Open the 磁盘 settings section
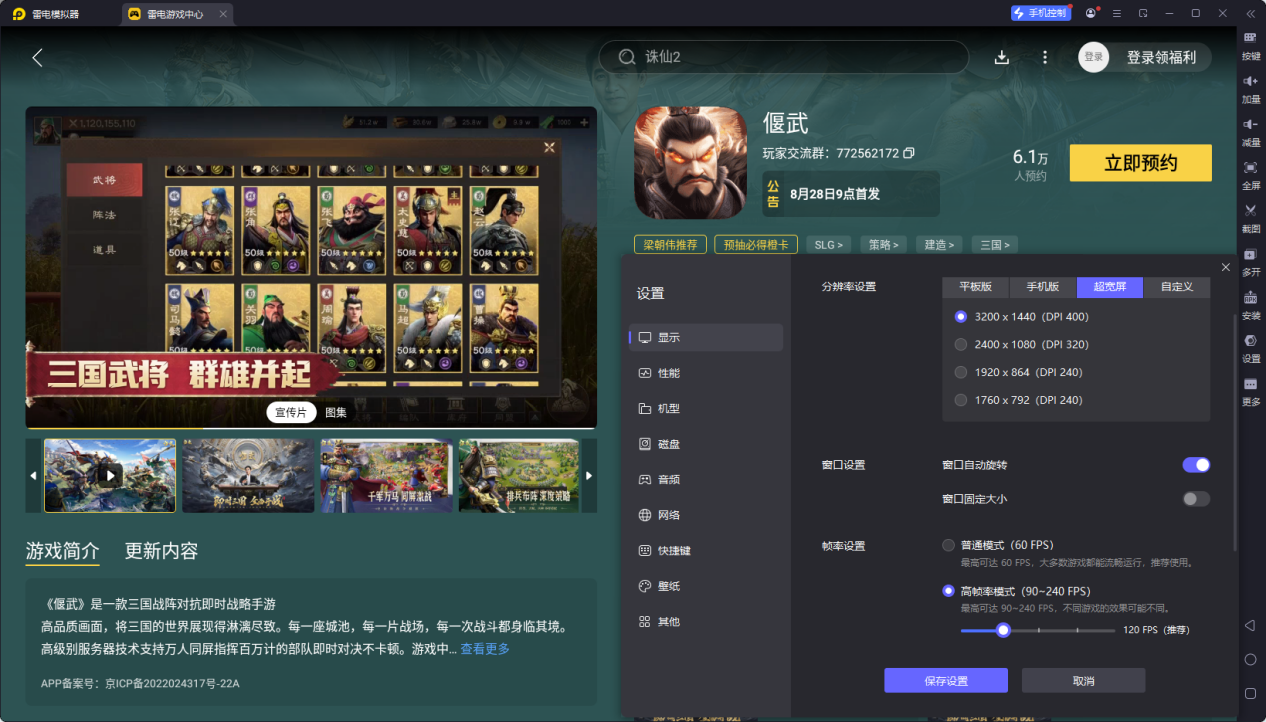 point(706,444)
